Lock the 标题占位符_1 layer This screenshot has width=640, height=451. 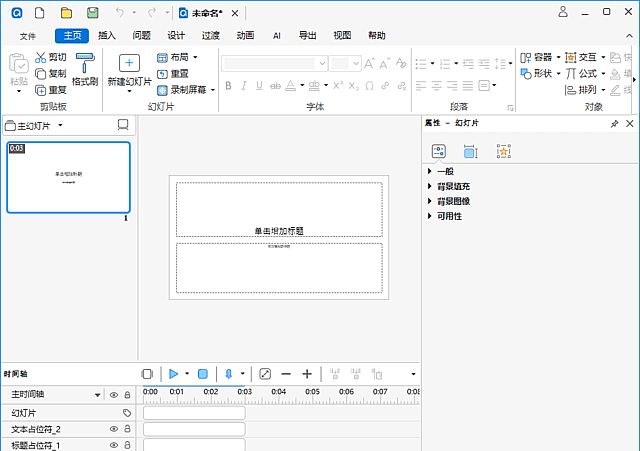coord(127,445)
